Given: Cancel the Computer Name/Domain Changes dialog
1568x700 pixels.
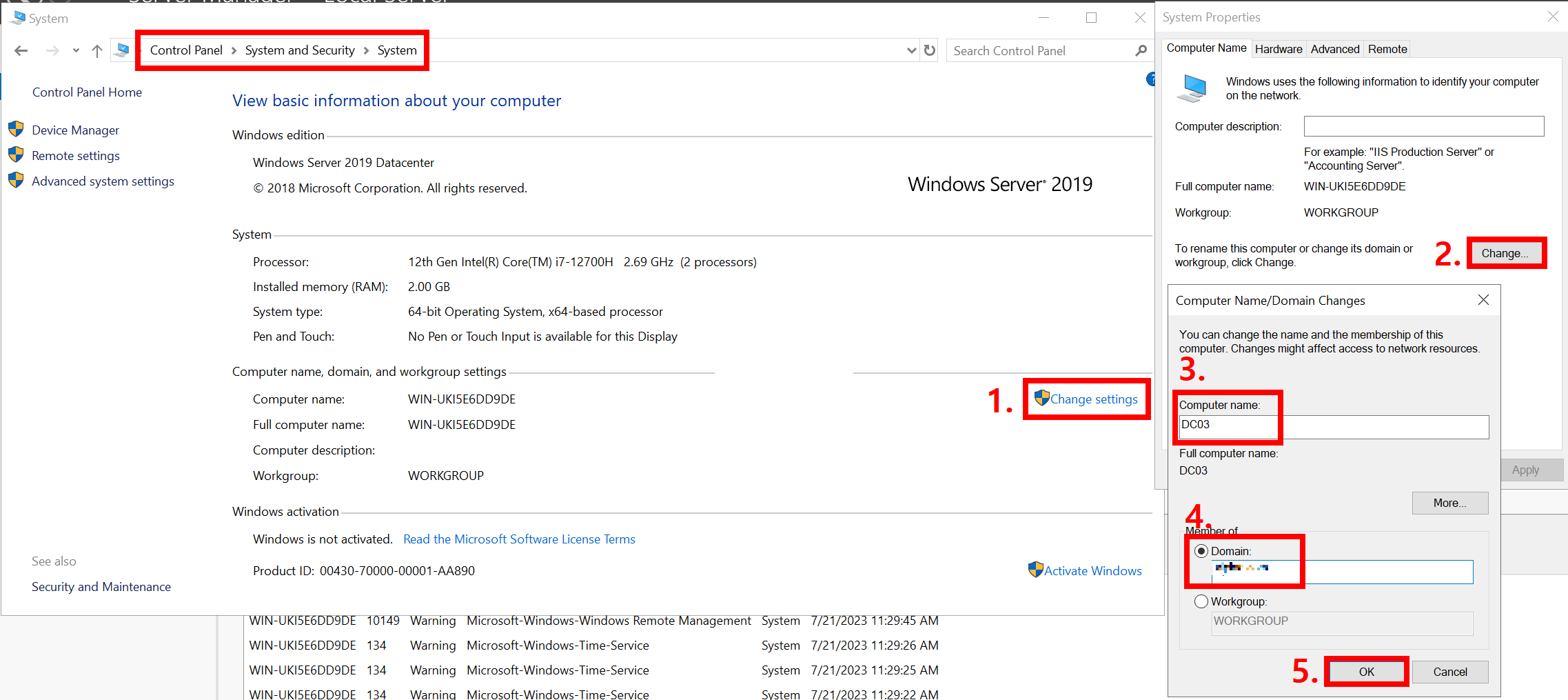Looking at the screenshot, I should coord(1450,672).
